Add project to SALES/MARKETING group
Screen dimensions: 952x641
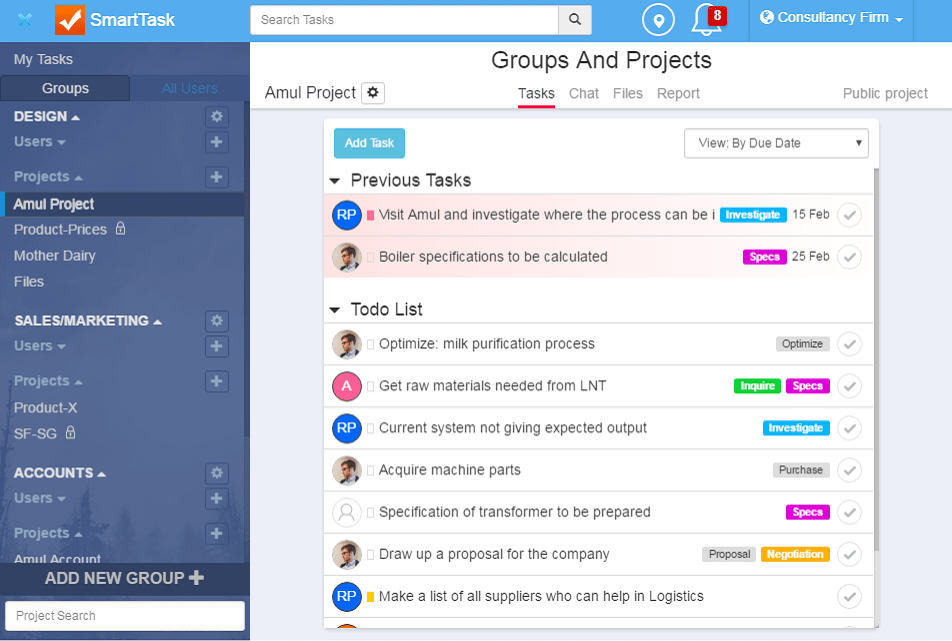[217, 382]
